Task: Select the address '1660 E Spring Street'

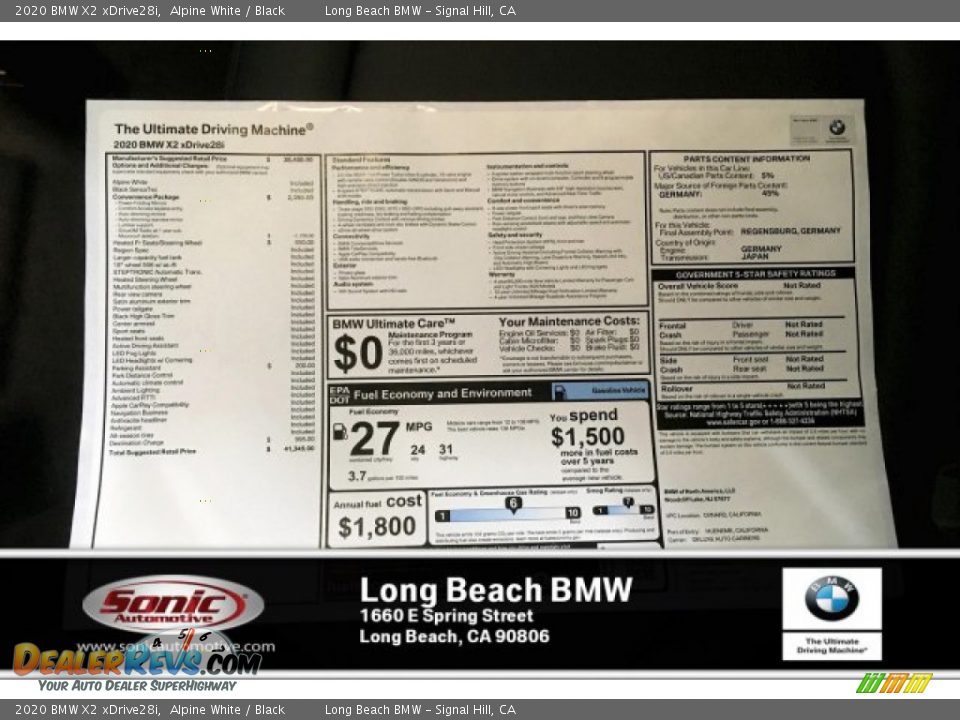Action: [x=446, y=615]
